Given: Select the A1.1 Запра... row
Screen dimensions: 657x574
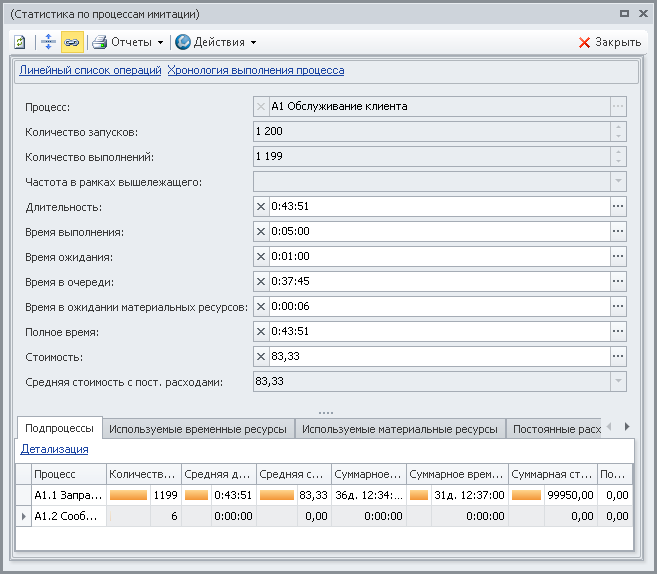Looking at the screenshot, I should point(324,495).
